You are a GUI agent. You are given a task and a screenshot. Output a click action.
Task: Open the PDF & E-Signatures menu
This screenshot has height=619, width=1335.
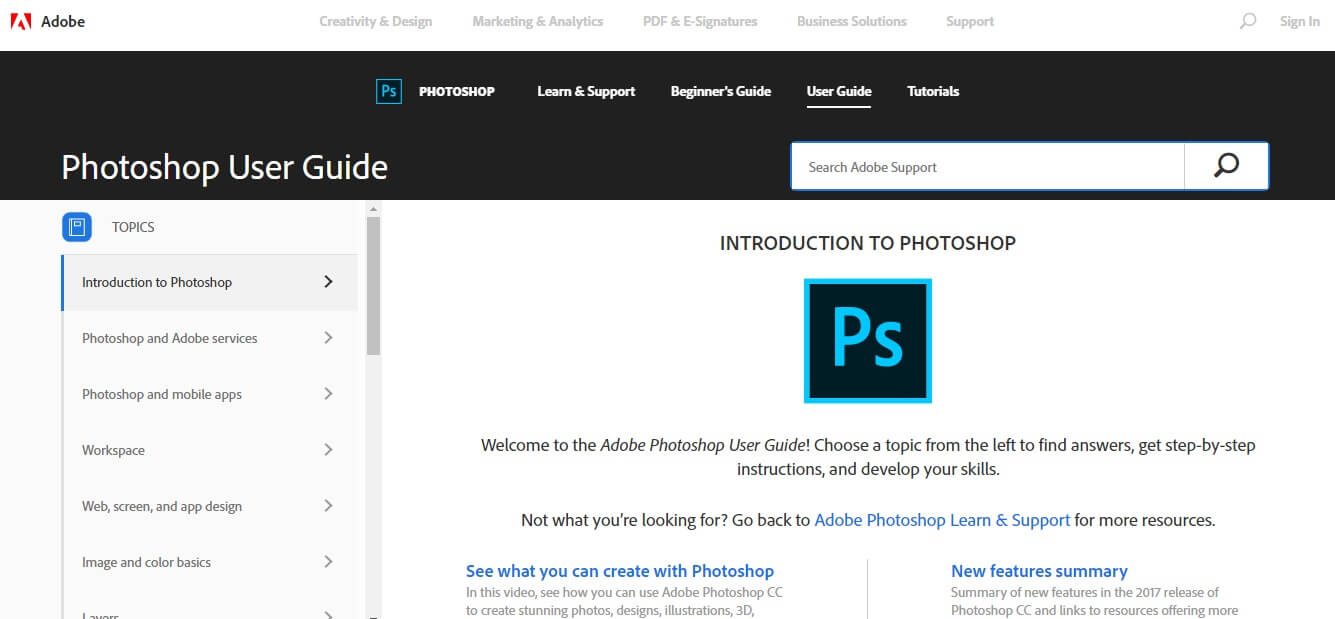[700, 21]
